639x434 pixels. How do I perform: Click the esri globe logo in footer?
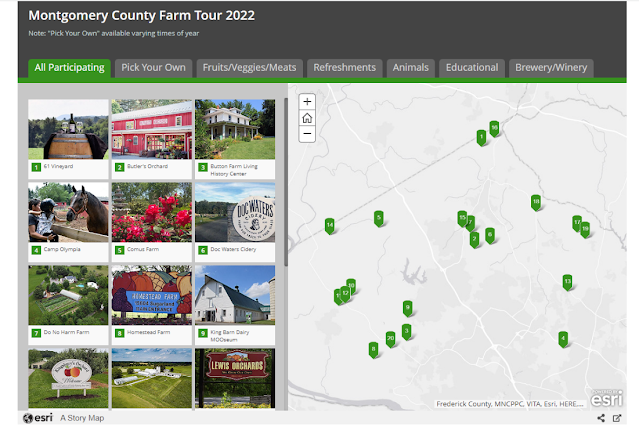(38, 418)
